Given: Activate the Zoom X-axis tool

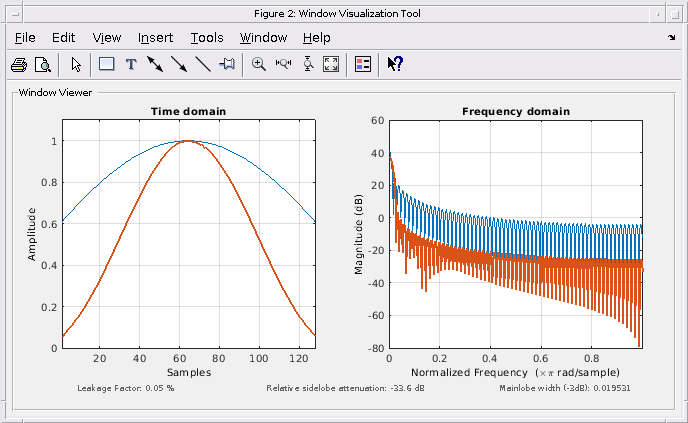Looking at the screenshot, I should point(283,64).
